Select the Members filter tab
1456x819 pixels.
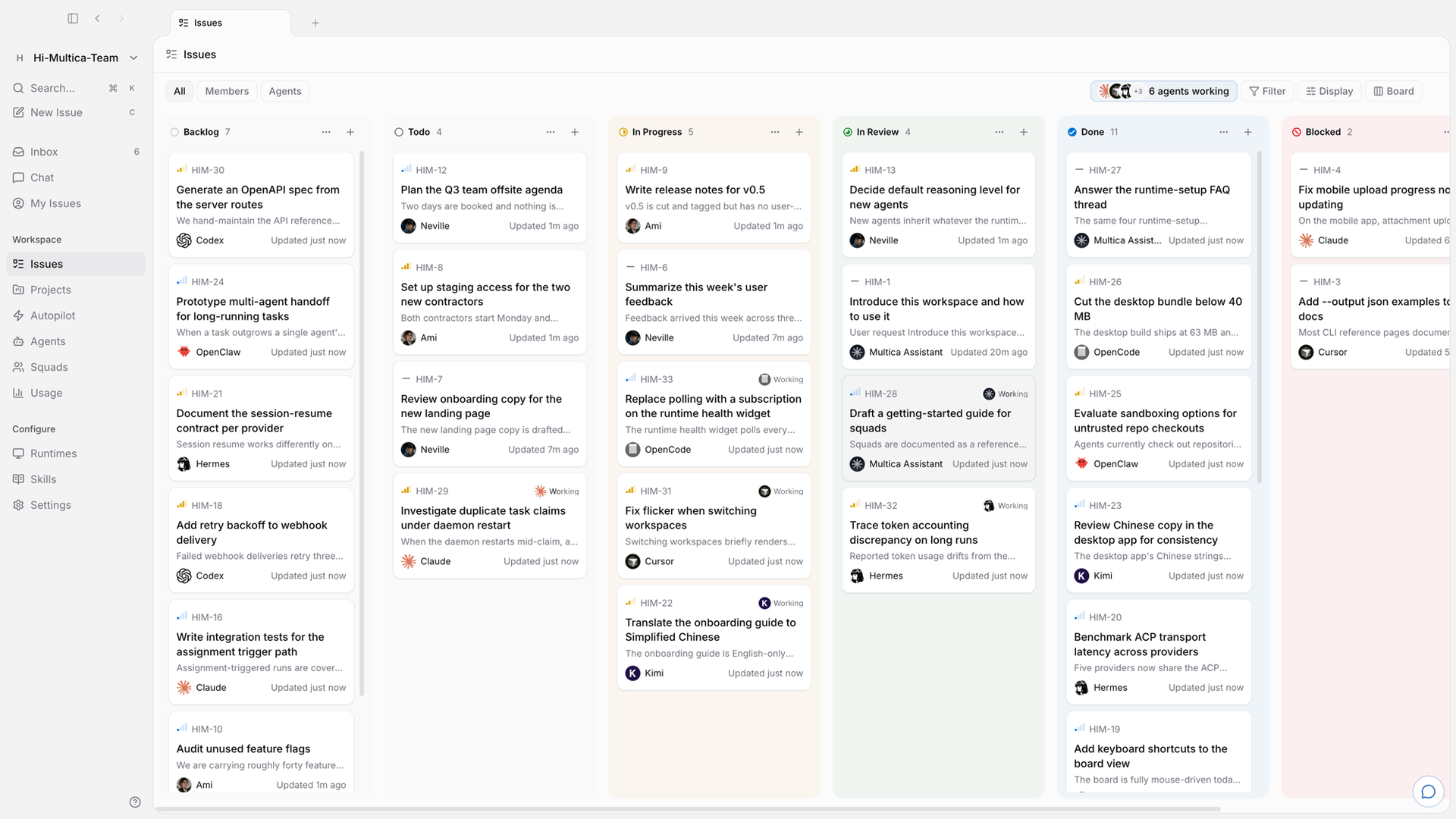pos(227,91)
